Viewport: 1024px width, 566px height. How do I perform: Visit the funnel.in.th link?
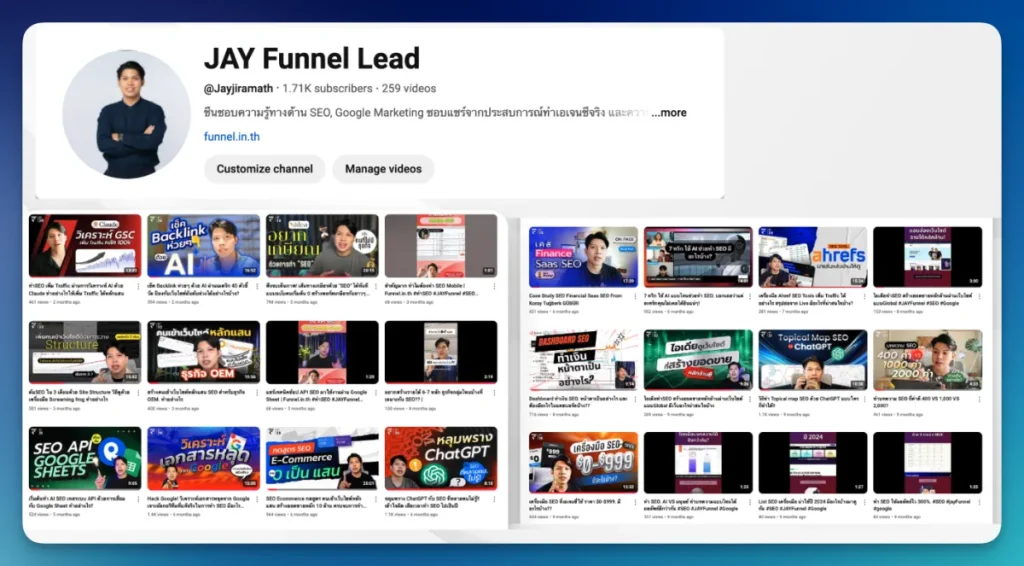click(232, 136)
